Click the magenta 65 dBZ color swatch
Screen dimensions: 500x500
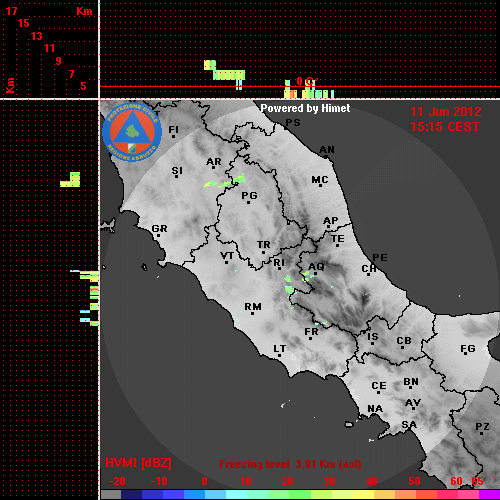pos(489,495)
